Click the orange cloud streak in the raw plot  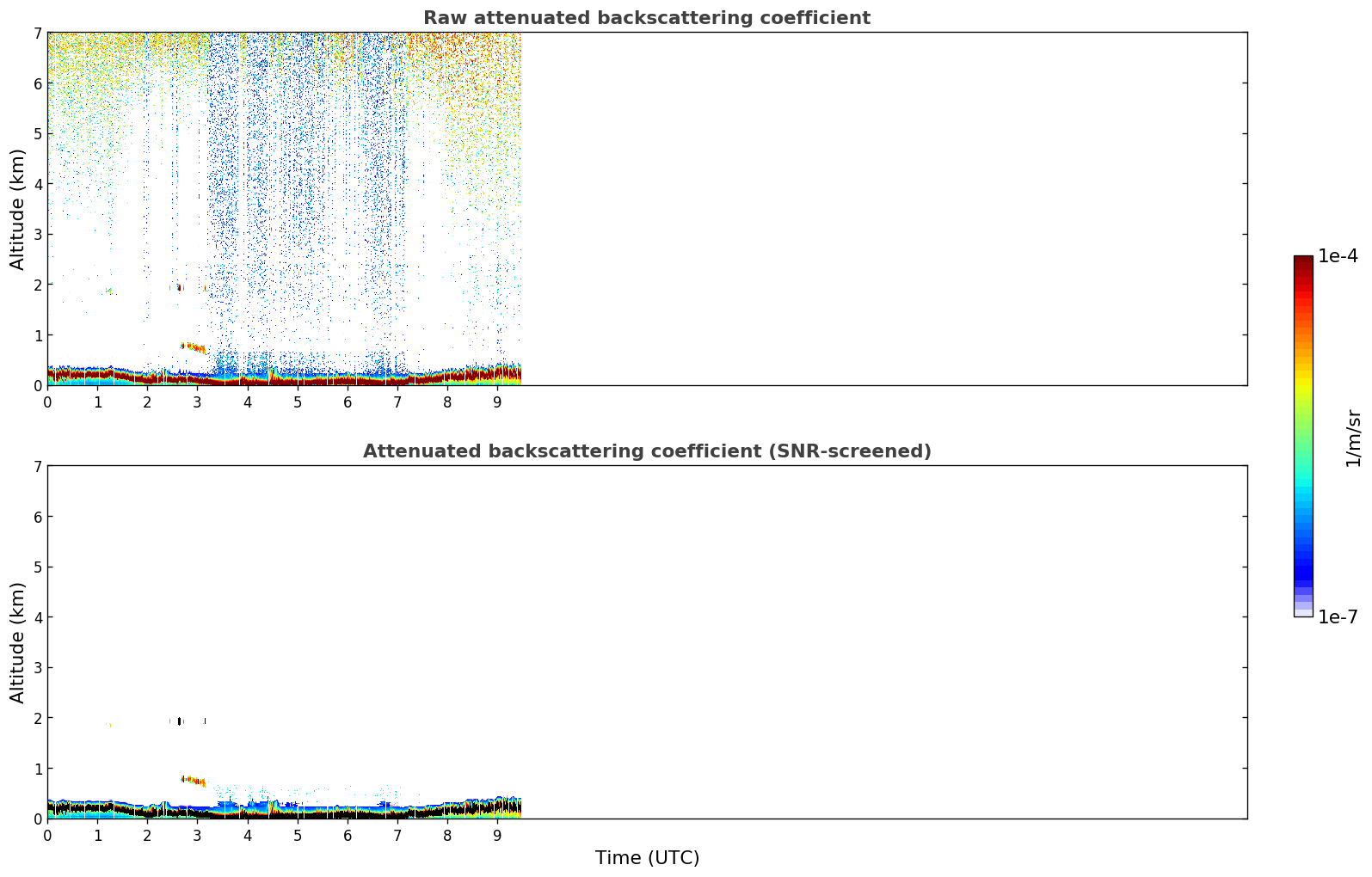coord(194,347)
